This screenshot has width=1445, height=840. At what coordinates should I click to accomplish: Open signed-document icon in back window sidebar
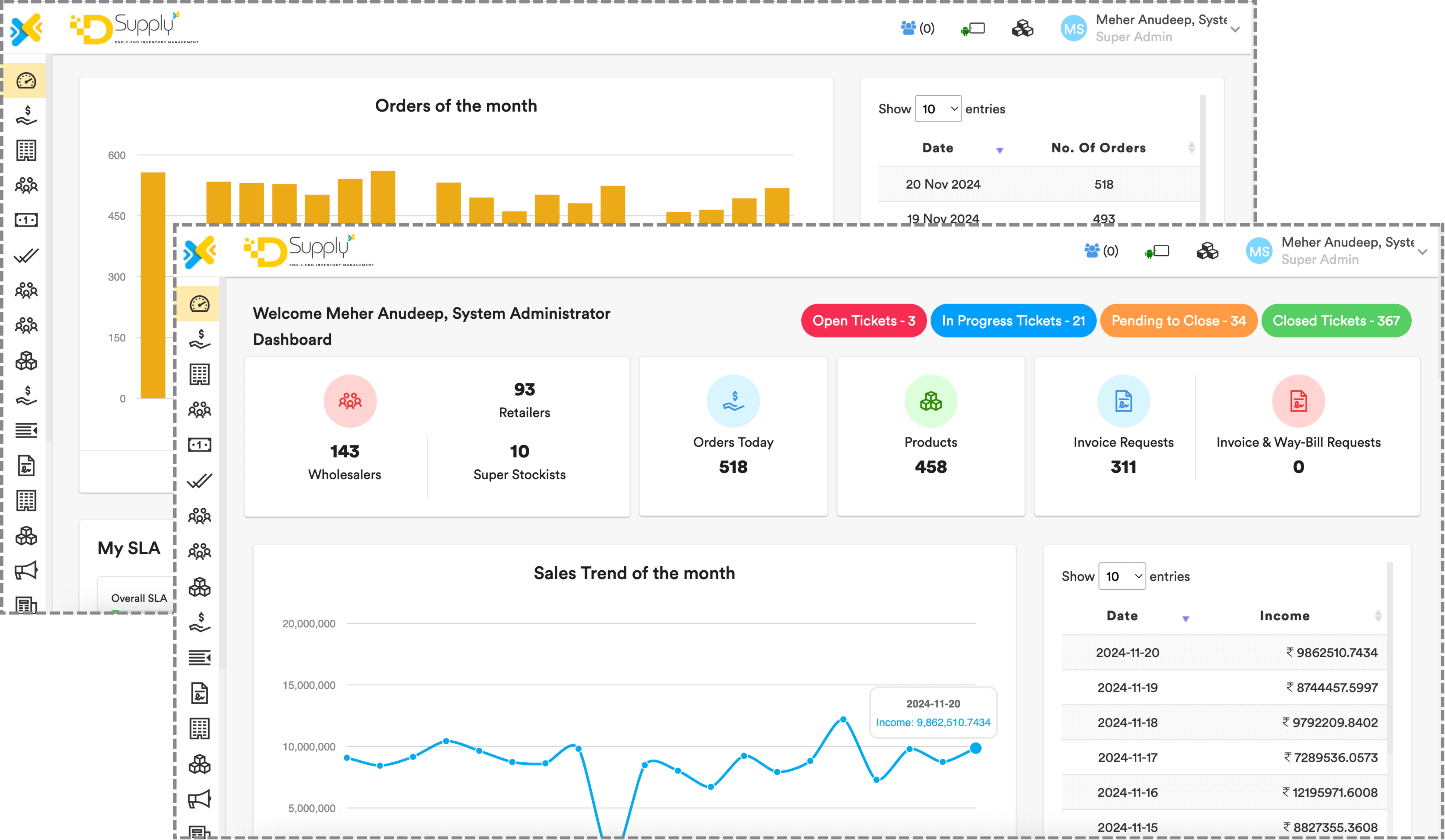point(26,466)
